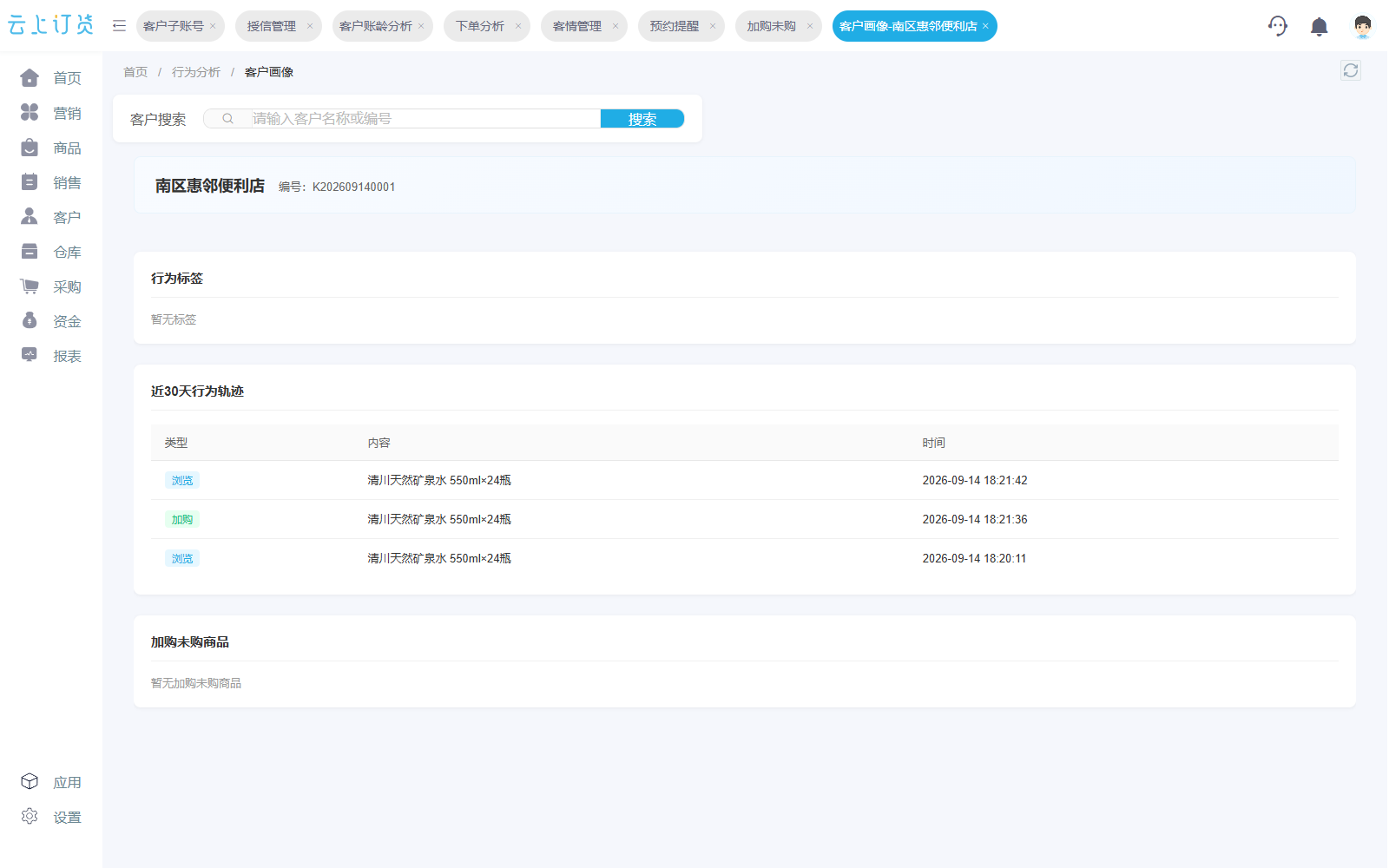Open the 设置 sidebar section
The width and height of the screenshot is (1389, 868).
point(50,817)
